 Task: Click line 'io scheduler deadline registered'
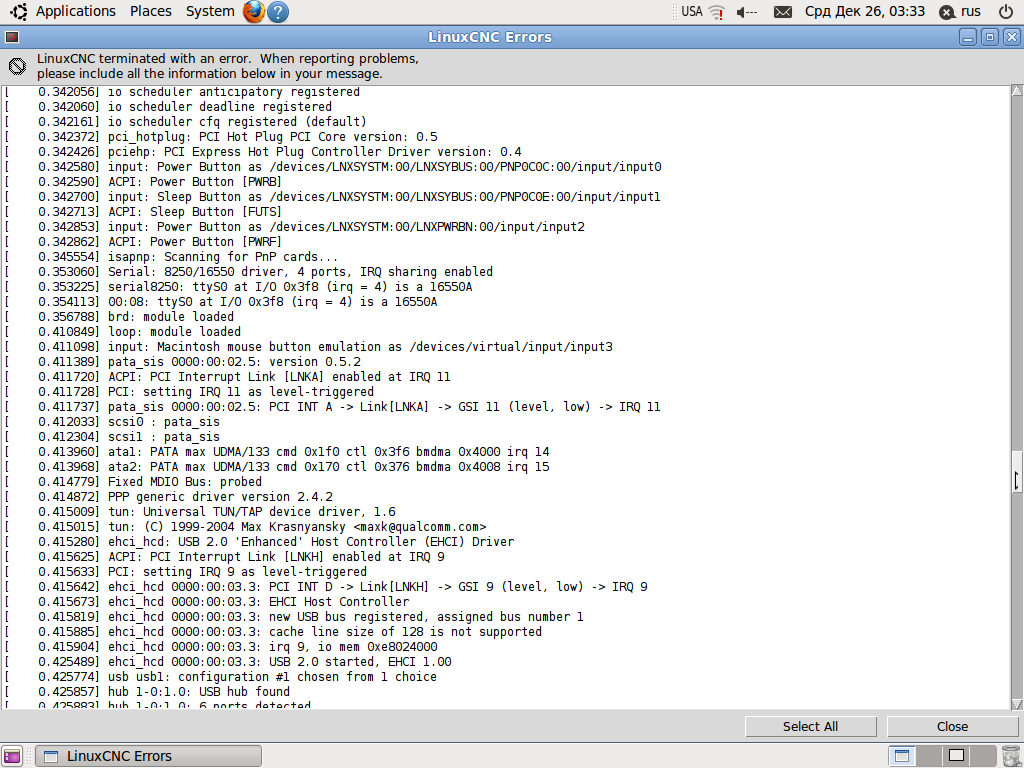click(x=219, y=106)
